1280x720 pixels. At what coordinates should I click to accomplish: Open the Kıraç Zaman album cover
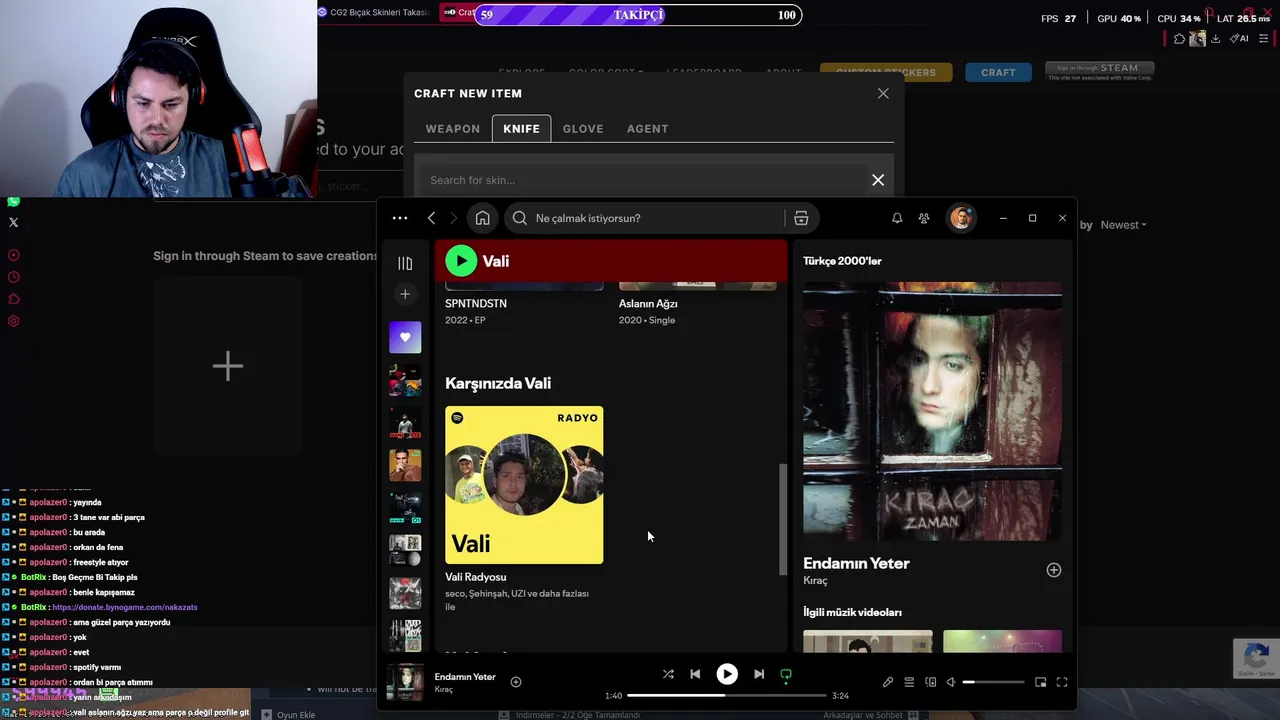tap(932, 411)
